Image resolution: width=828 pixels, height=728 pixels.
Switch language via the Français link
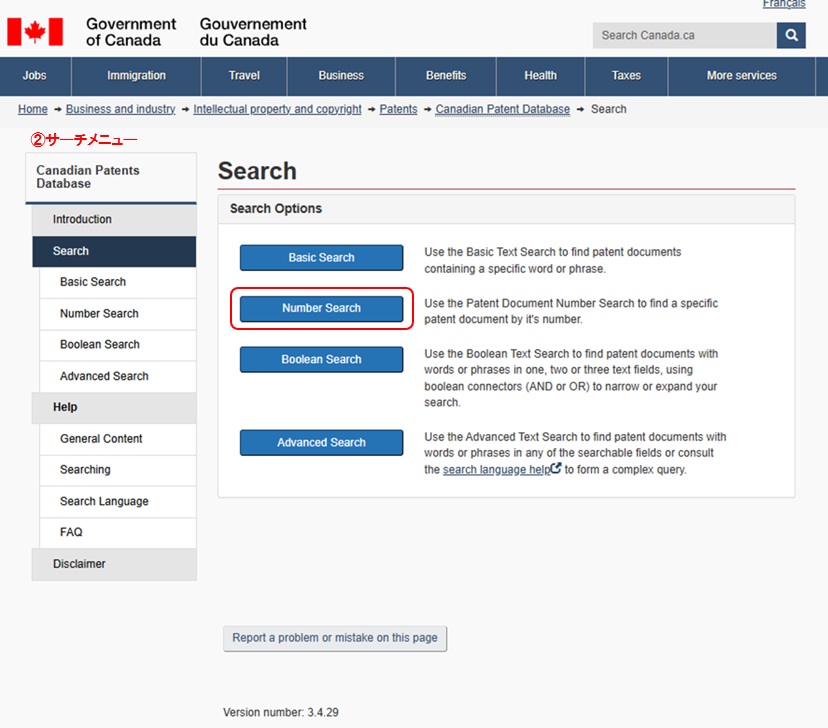coord(783,5)
